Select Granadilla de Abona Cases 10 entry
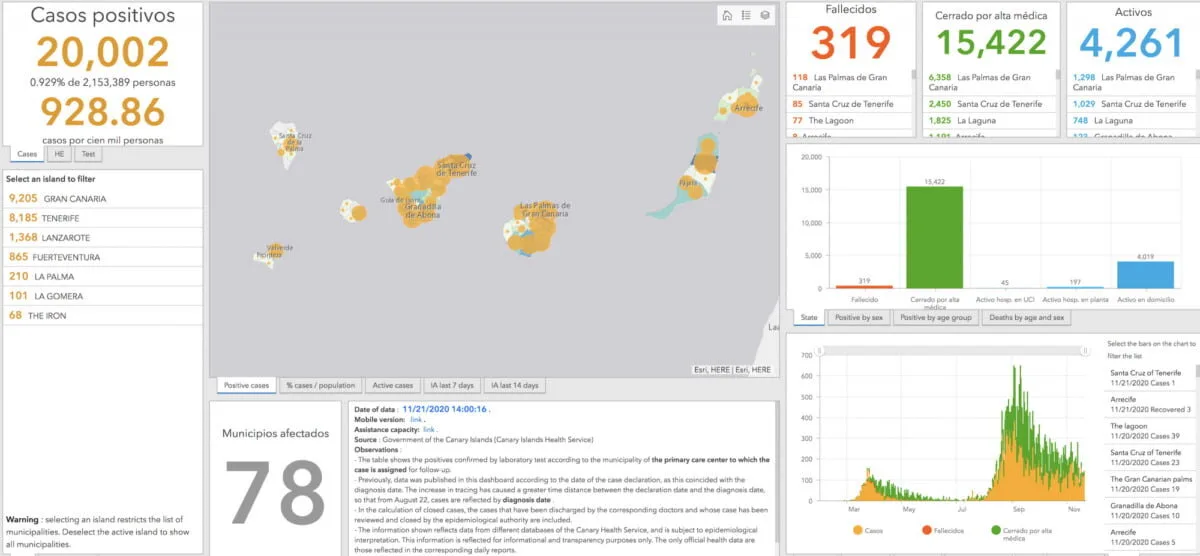The height and width of the screenshot is (556, 1200). click(1150, 510)
